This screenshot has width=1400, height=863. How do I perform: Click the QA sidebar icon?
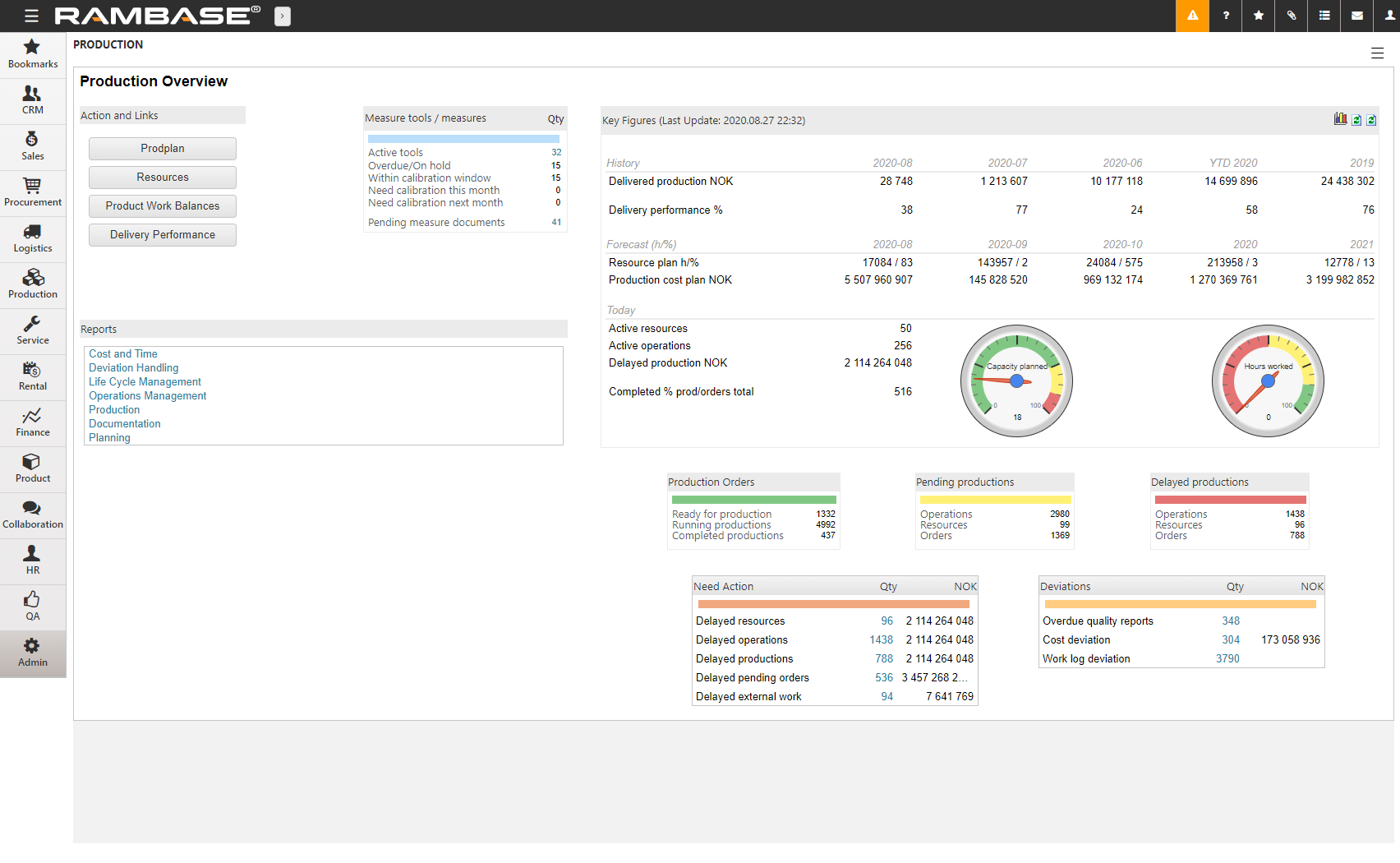[x=33, y=606]
